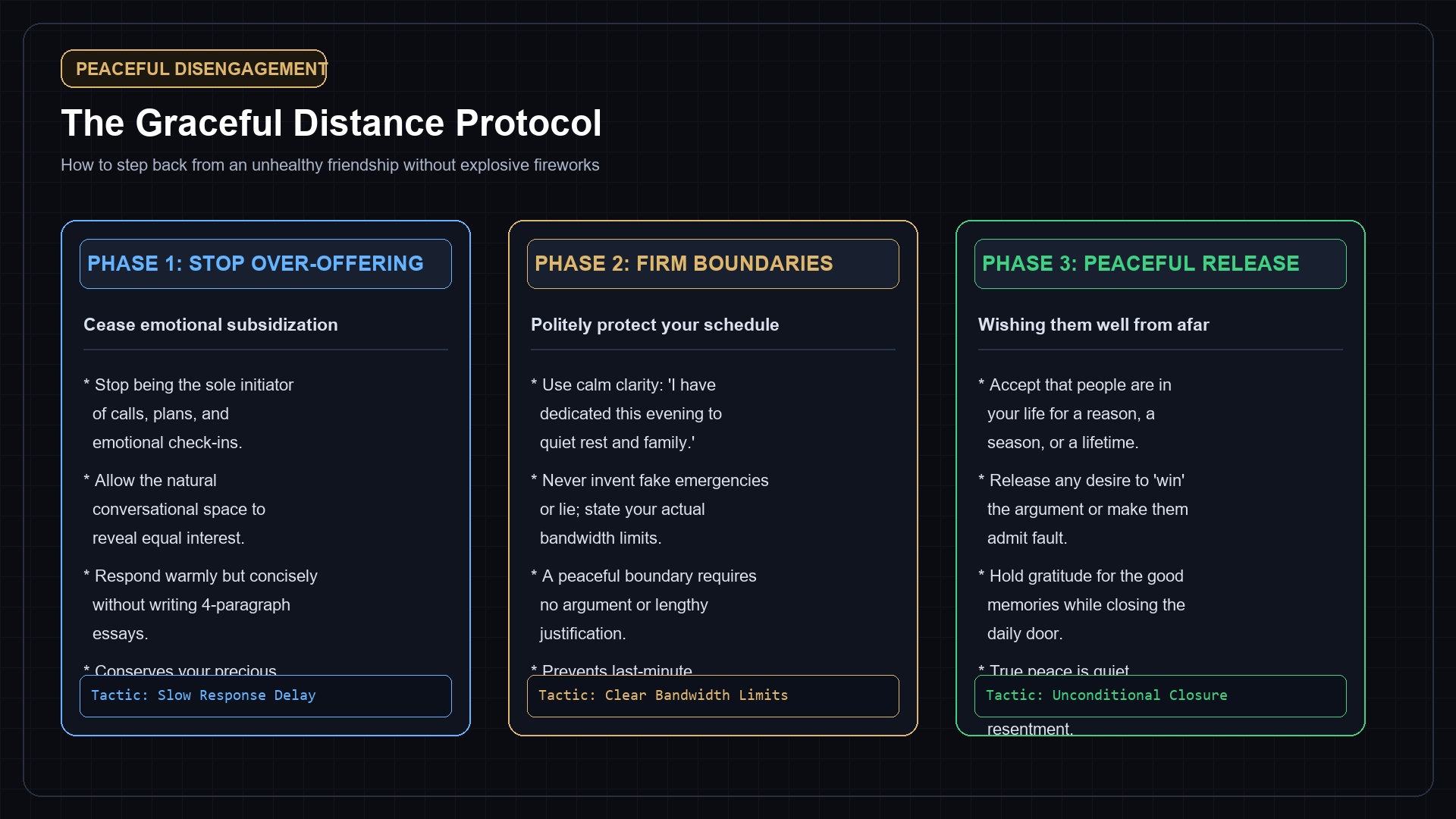
Task: Click the 'Tactic: Slow Response Delay' box
Action: tap(265, 696)
